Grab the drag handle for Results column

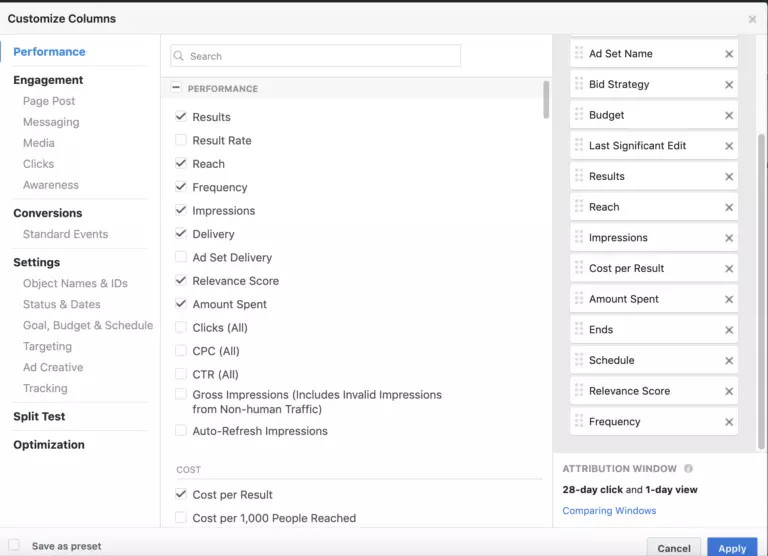579,176
